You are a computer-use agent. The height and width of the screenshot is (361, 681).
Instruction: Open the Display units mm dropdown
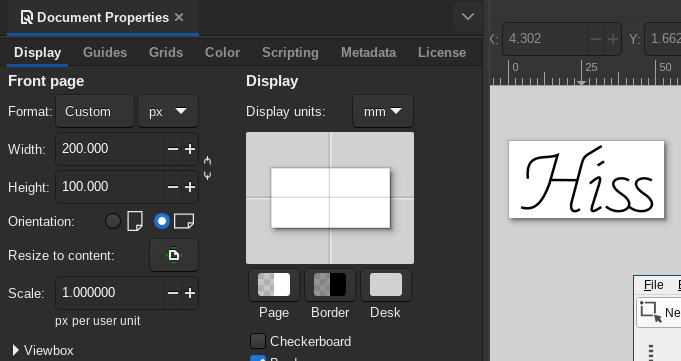383,112
